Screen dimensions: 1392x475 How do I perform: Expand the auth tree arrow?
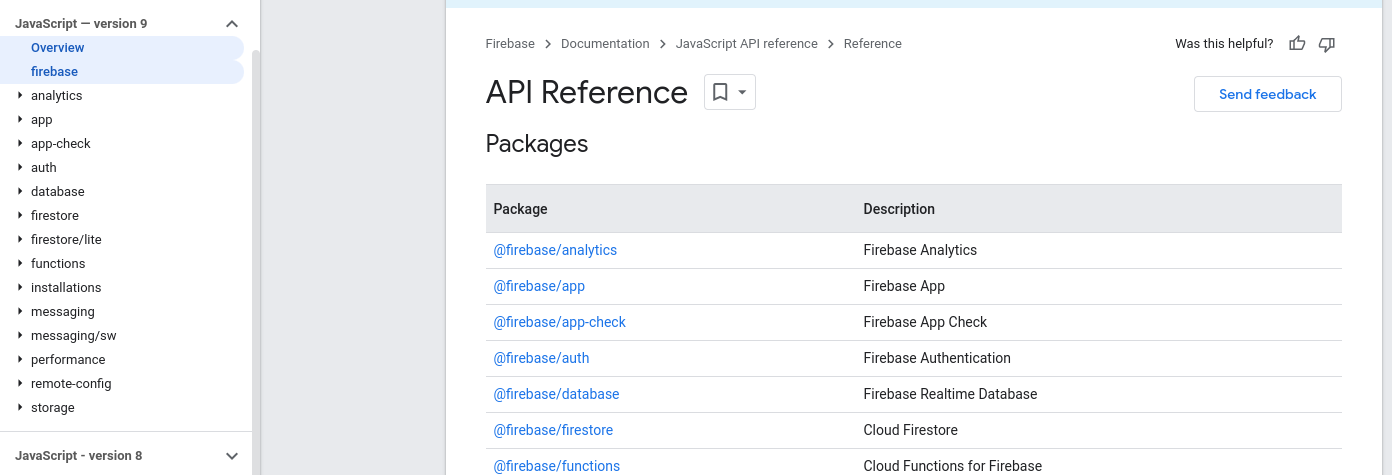click(x=20, y=168)
